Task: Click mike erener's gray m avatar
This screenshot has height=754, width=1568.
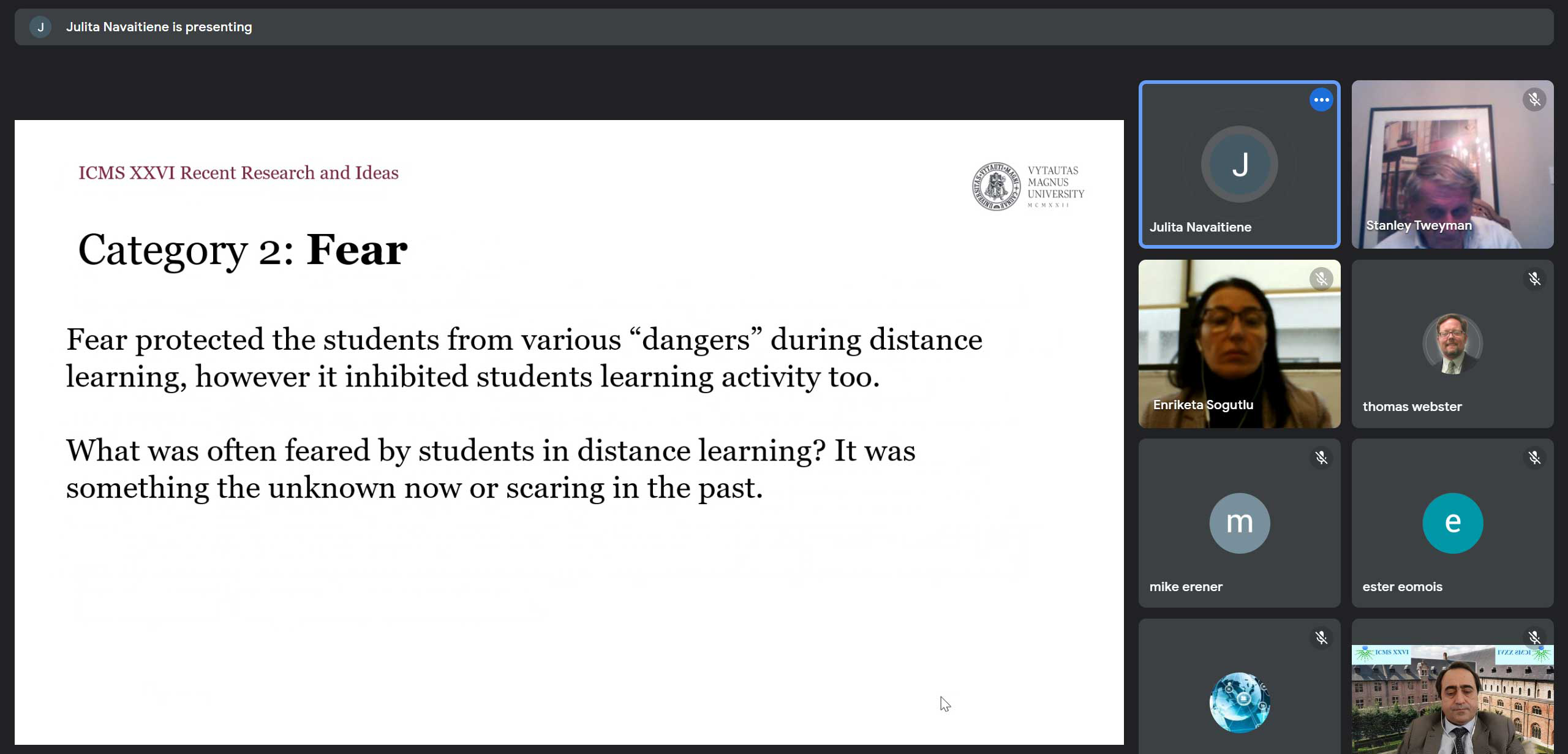Action: pos(1239,523)
